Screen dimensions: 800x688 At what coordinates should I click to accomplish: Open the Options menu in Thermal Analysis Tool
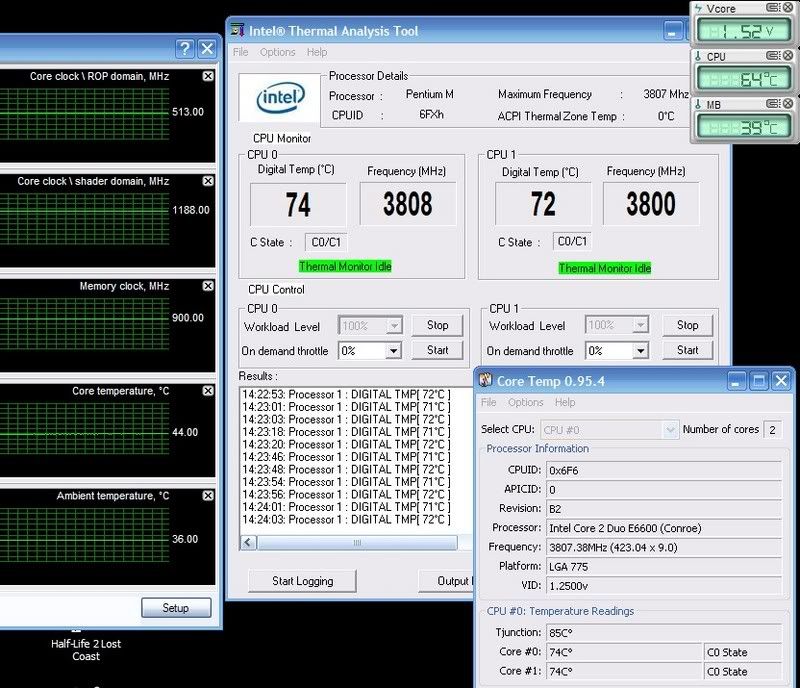278,52
